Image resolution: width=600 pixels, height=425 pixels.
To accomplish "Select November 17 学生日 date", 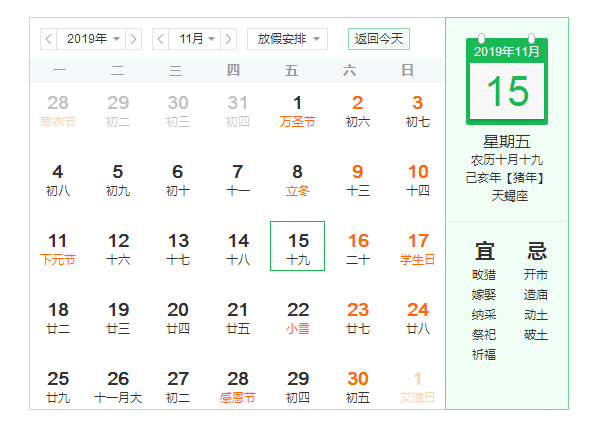I will tap(418, 247).
